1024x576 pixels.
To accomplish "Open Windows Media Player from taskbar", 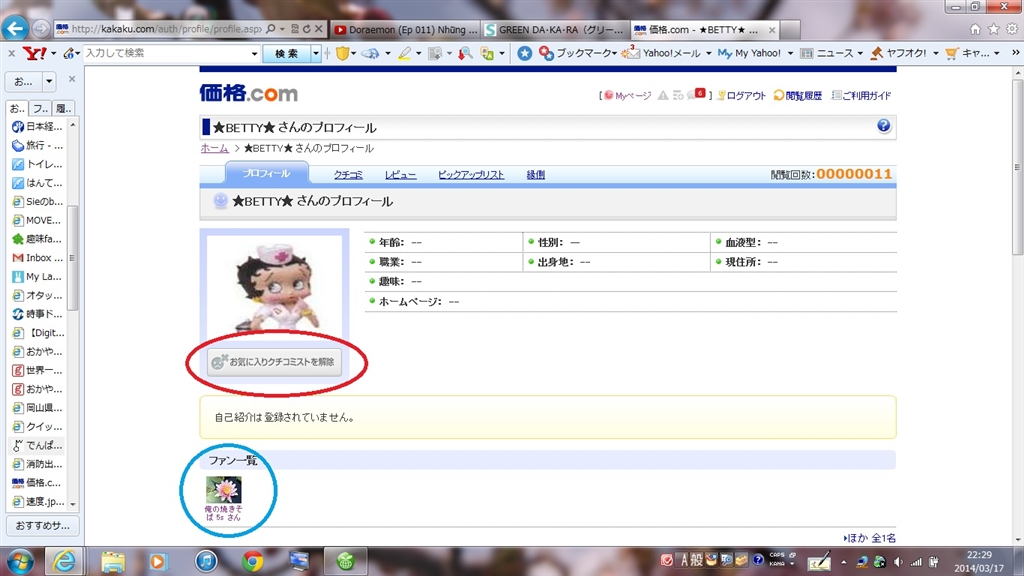I will [157, 560].
